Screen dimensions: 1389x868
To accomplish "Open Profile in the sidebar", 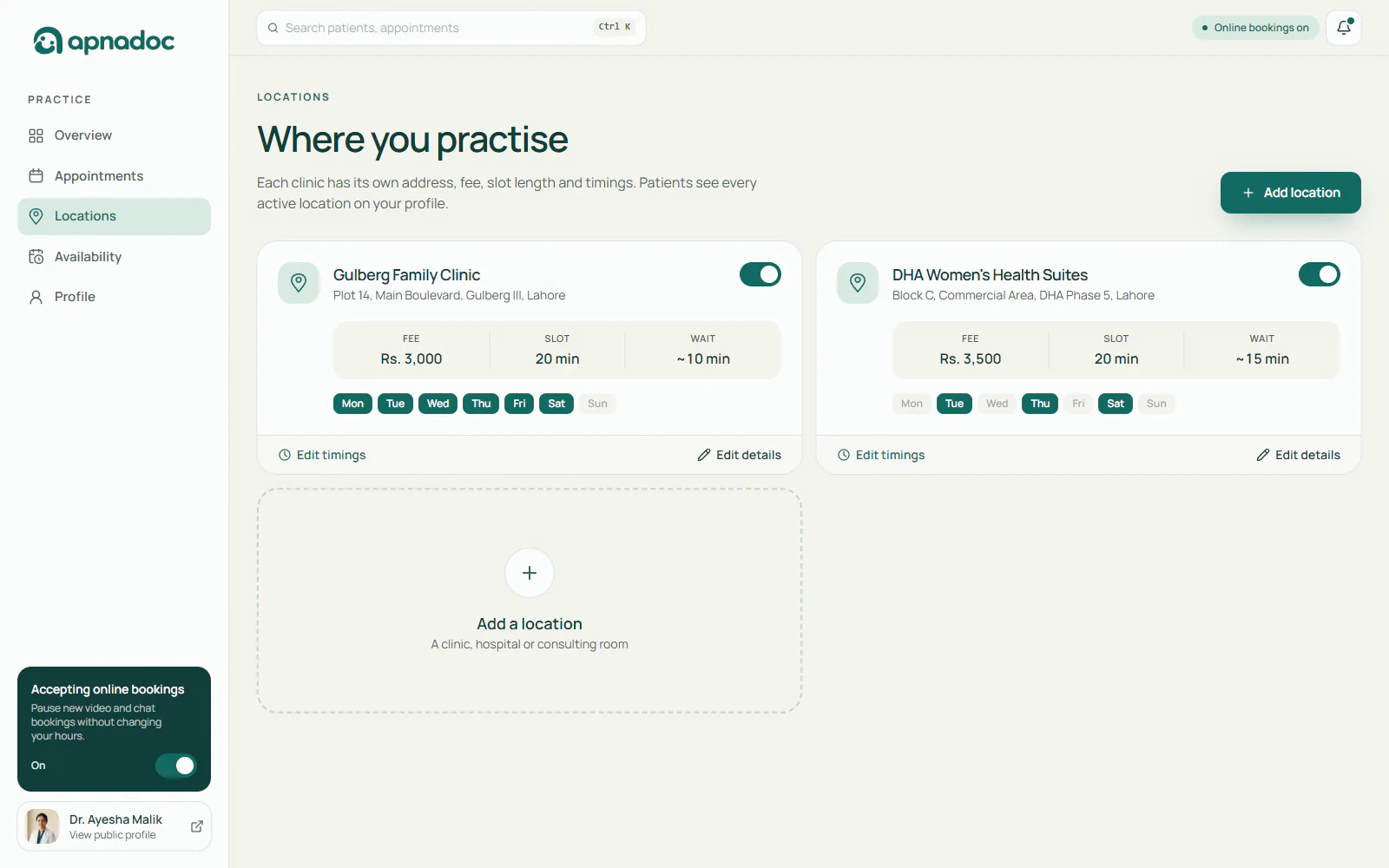I will click(114, 297).
